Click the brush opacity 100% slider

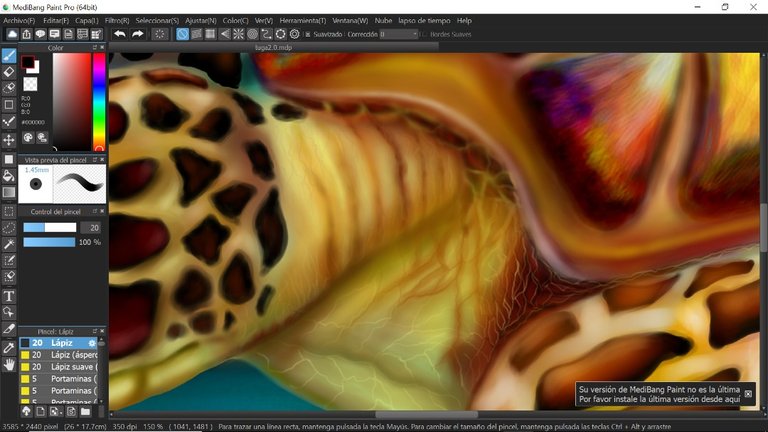click(x=49, y=242)
